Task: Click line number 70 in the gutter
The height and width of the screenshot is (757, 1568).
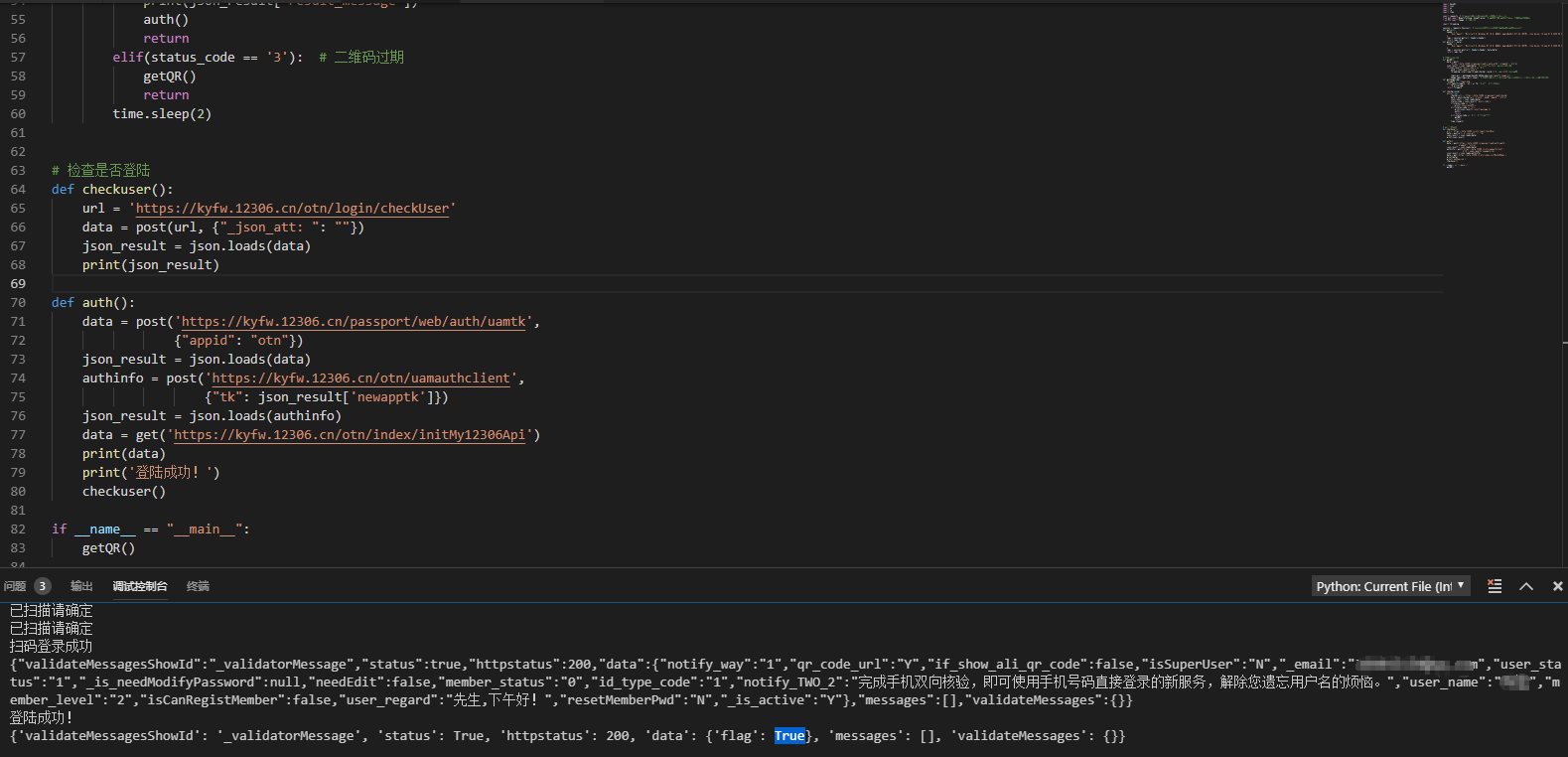Action: pos(18,303)
